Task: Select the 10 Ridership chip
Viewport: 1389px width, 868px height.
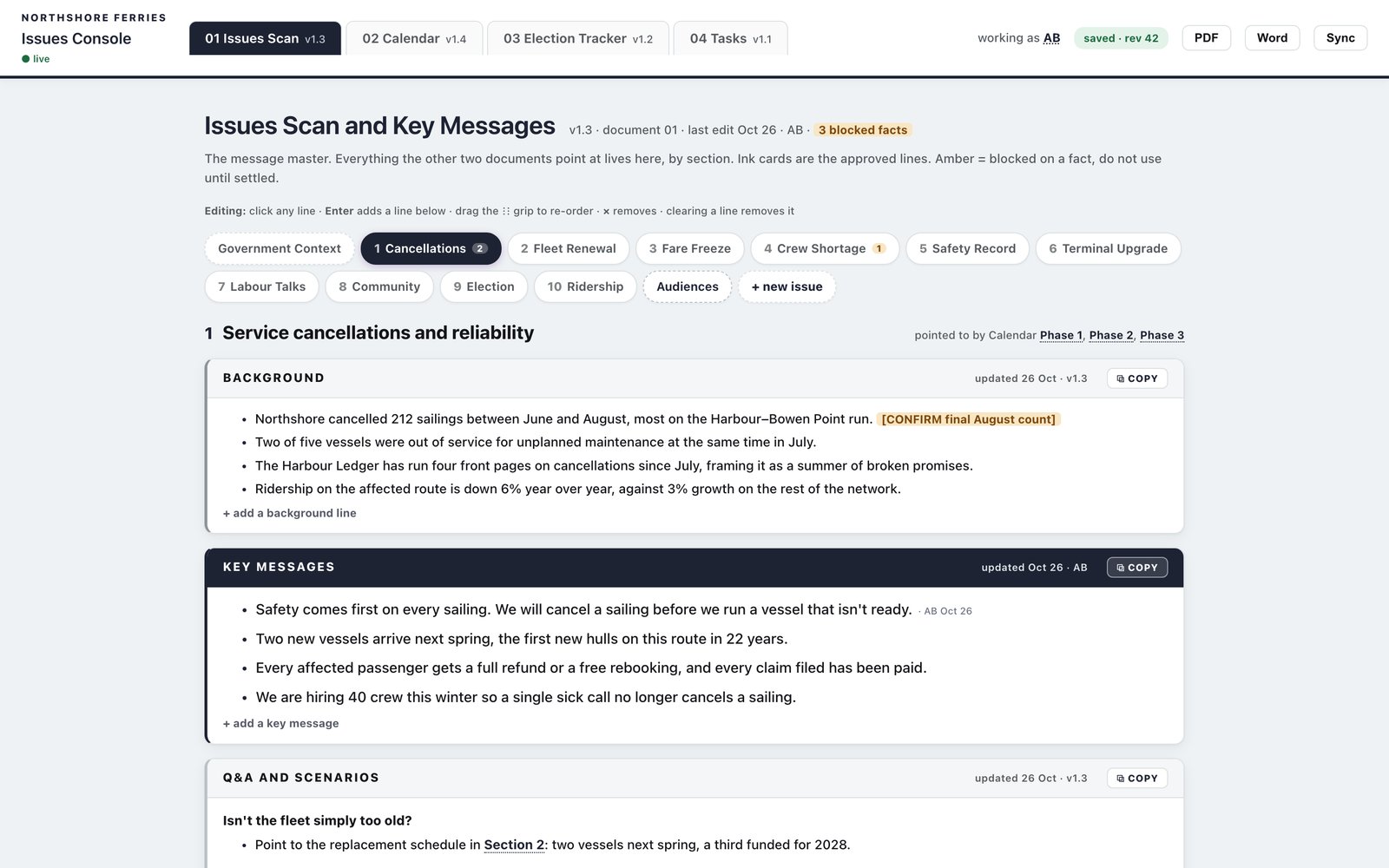Action: point(585,286)
